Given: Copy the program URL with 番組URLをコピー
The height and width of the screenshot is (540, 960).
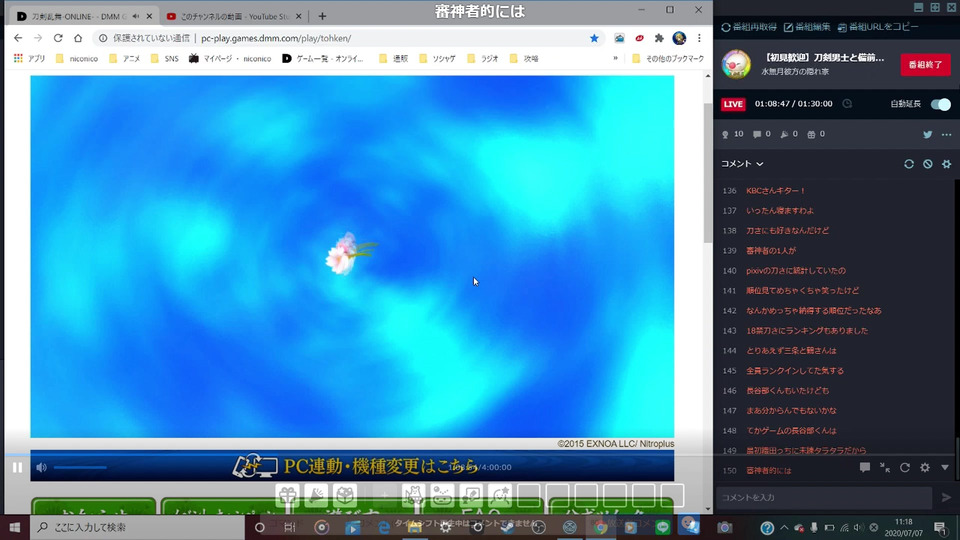Looking at the screenshot, I should click(x=877, y=27).
